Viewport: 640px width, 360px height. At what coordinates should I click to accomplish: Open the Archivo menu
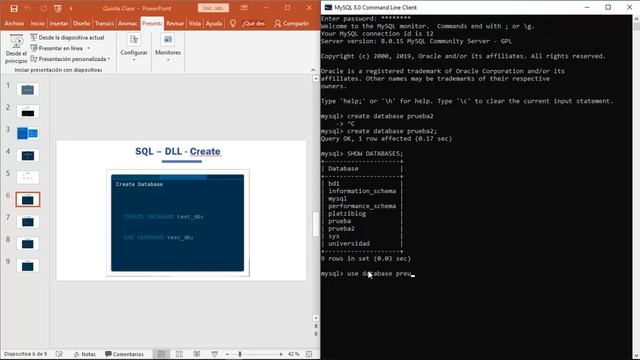[14, 24]
